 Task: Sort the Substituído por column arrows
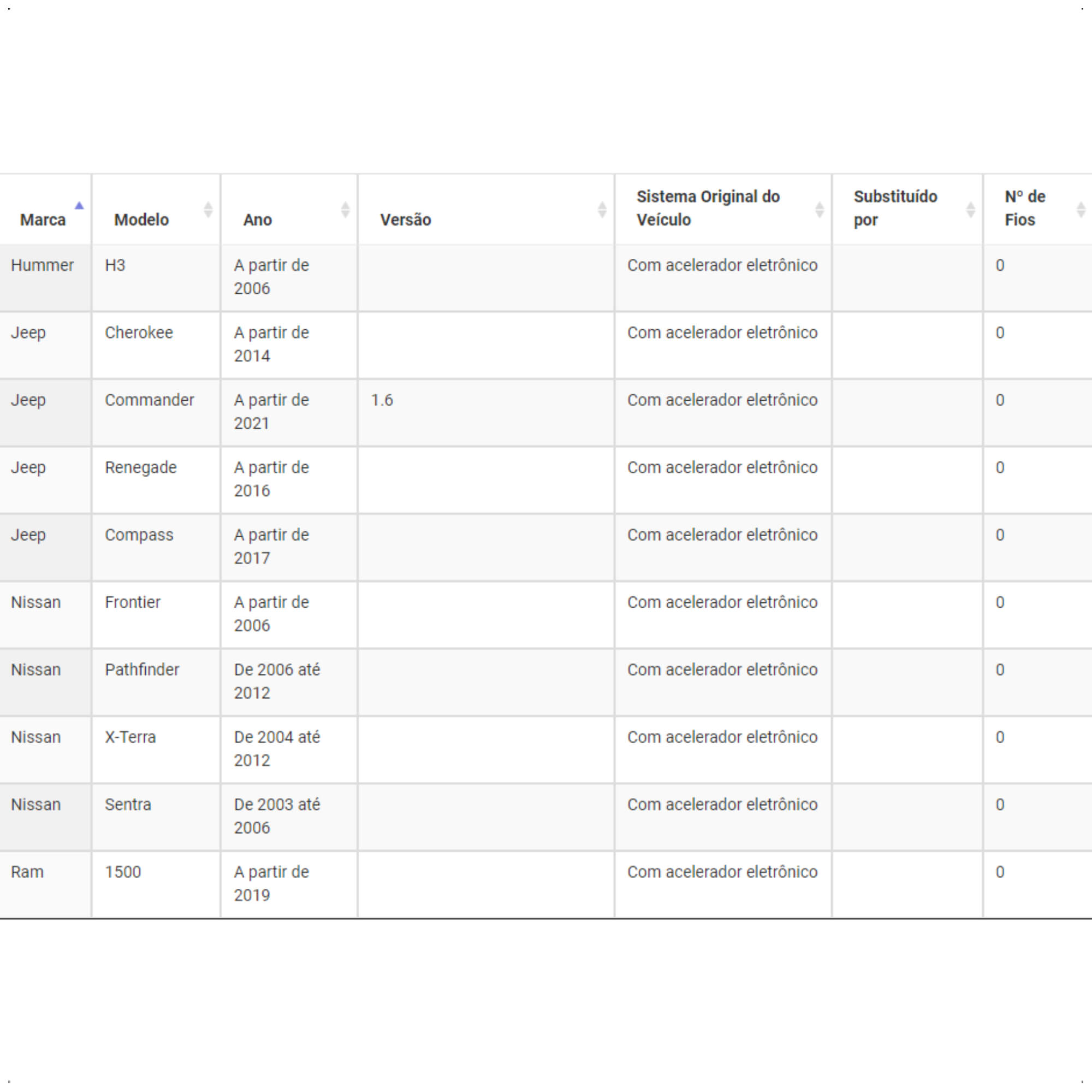(x=970, y=210)
